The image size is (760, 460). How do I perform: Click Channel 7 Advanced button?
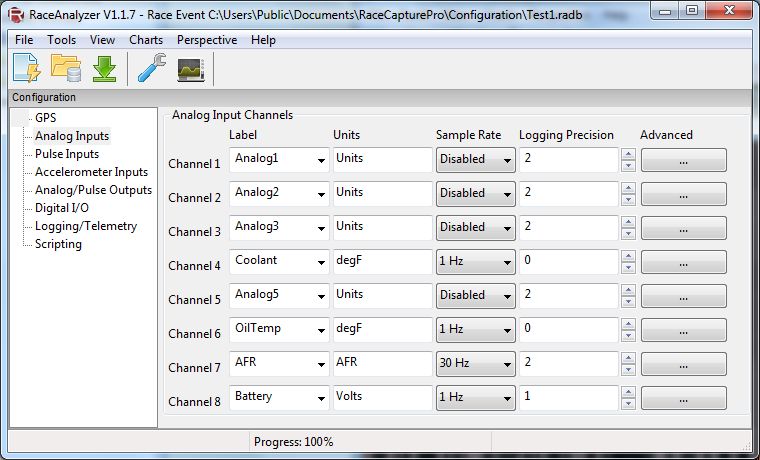click(x=683, y=364)
